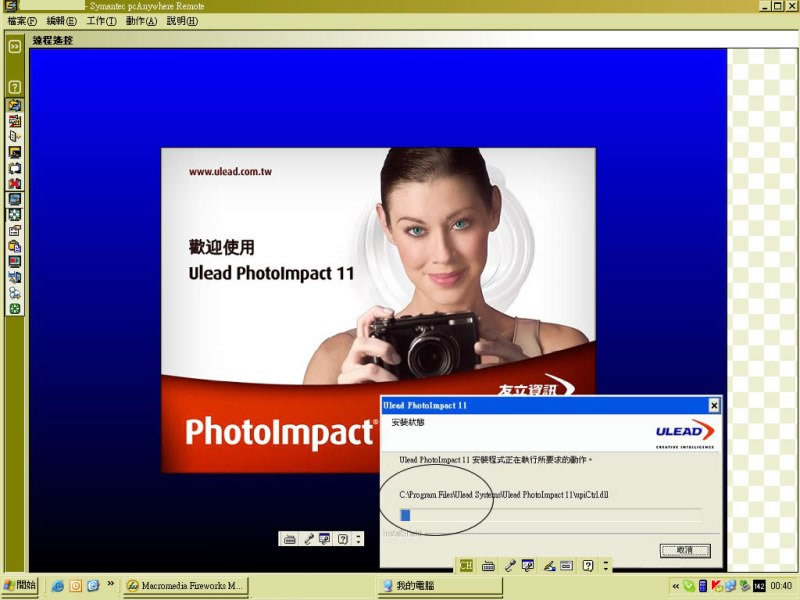Click the taskbar clock showing 00:40
Screen dimensions: 800x600
coord(781,586)
